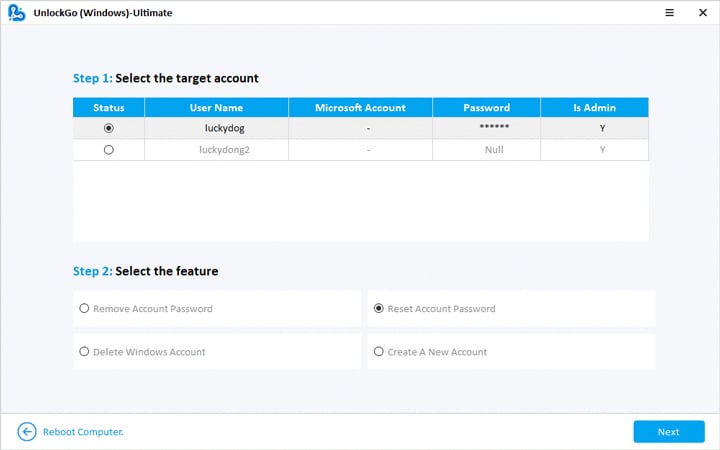Click the Reboot Computer link
The width and height of the screenshot is (720, 450).
click(x=82, y=432)
